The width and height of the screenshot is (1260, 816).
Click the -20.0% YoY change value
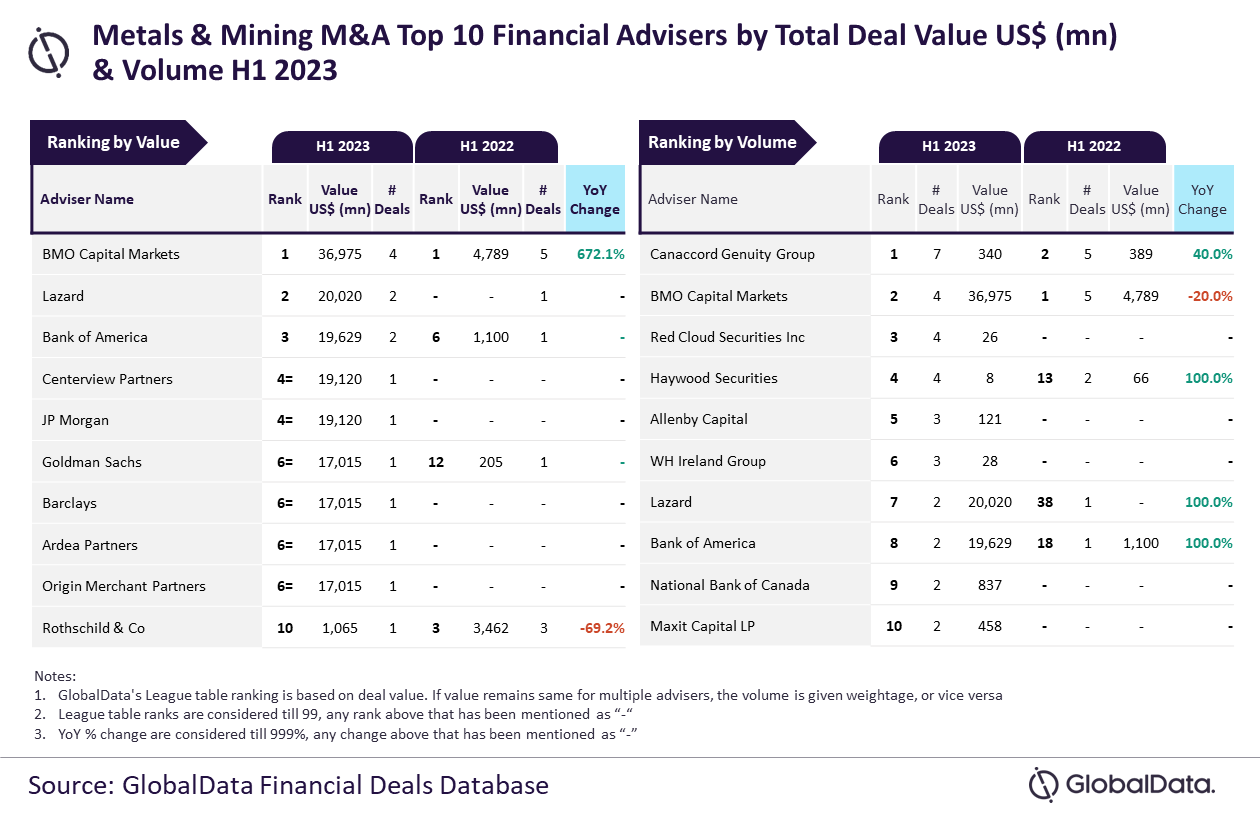click(x=1209, y=296)
